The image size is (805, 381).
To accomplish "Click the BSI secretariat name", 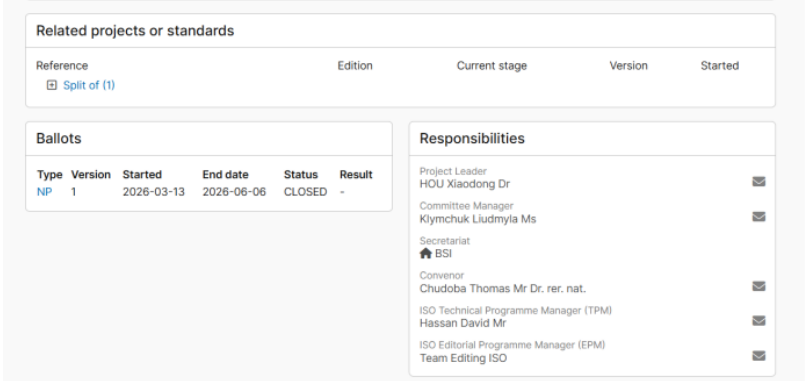I will [444, 254].
